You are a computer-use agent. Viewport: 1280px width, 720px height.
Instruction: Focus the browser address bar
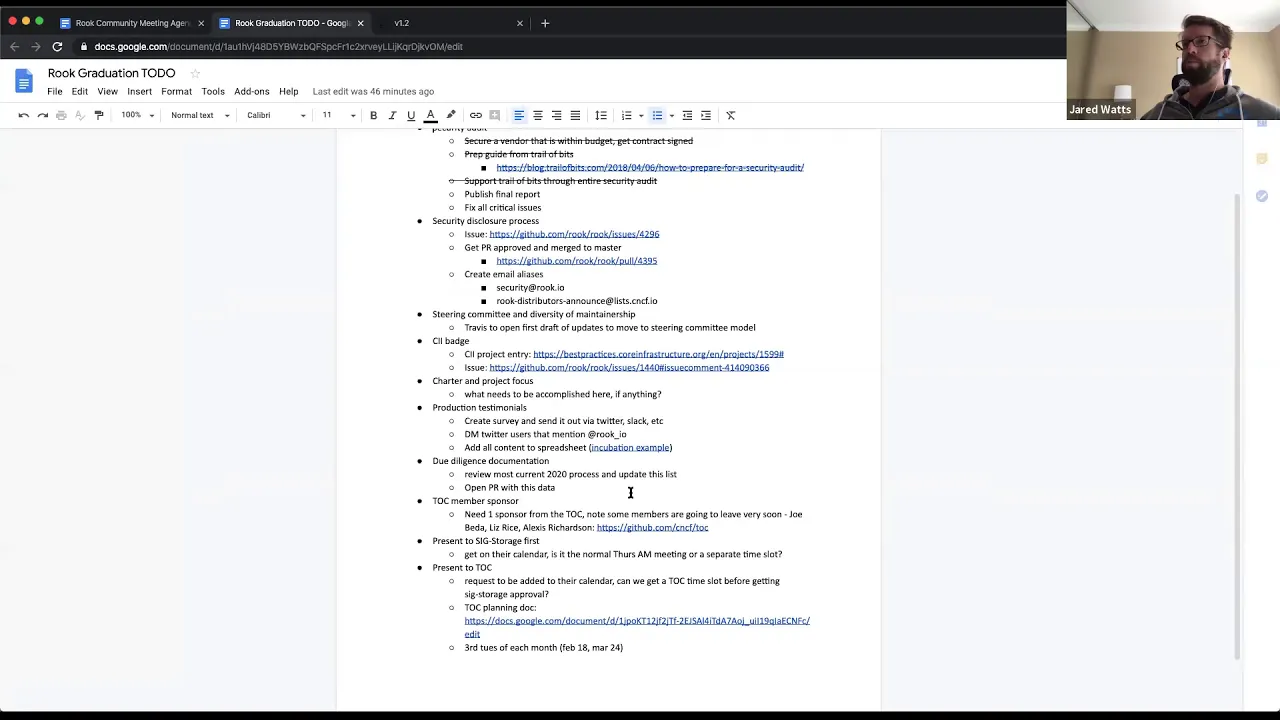570,46
